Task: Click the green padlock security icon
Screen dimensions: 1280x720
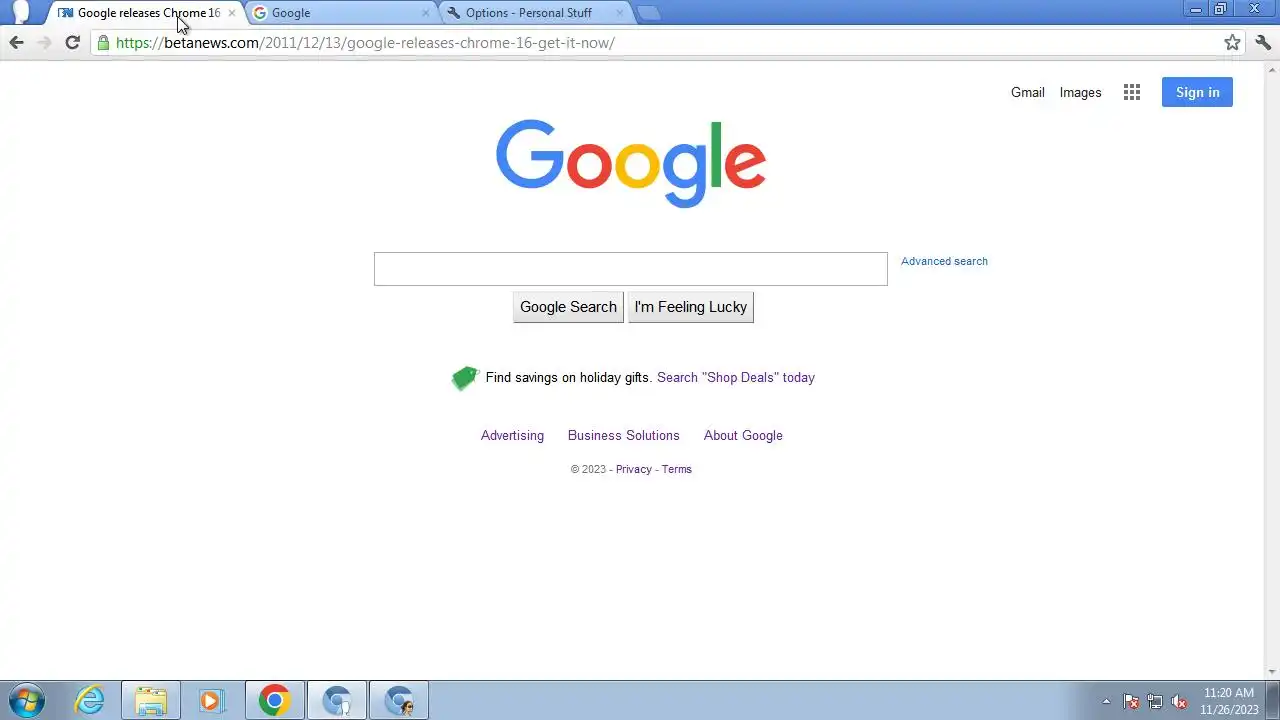Action: coord(103,43)
